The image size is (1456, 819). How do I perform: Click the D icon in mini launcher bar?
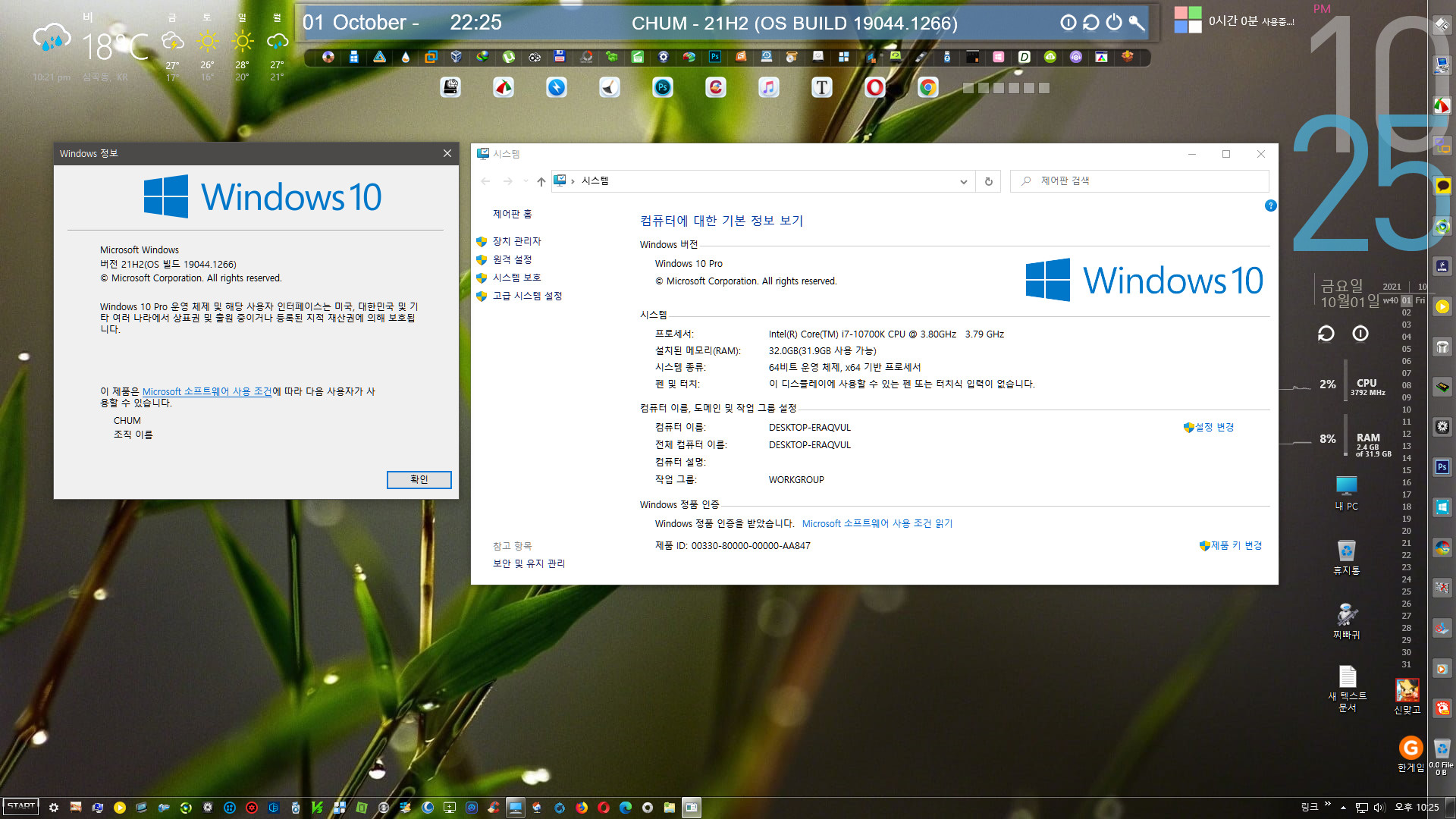click(1025, 57)
